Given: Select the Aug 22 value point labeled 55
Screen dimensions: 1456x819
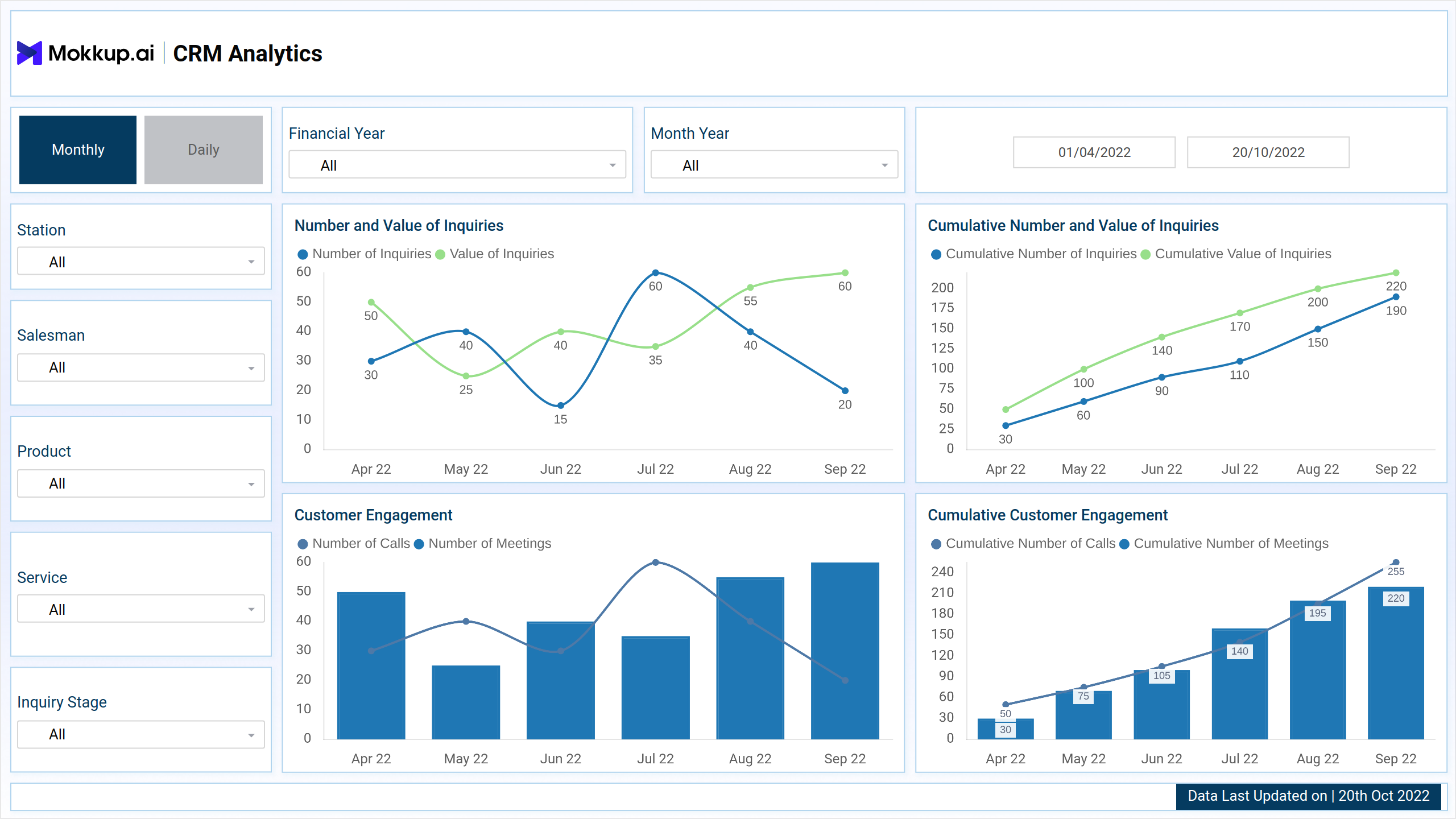Looking at the screenshot, I should click(x=751, y=288).
